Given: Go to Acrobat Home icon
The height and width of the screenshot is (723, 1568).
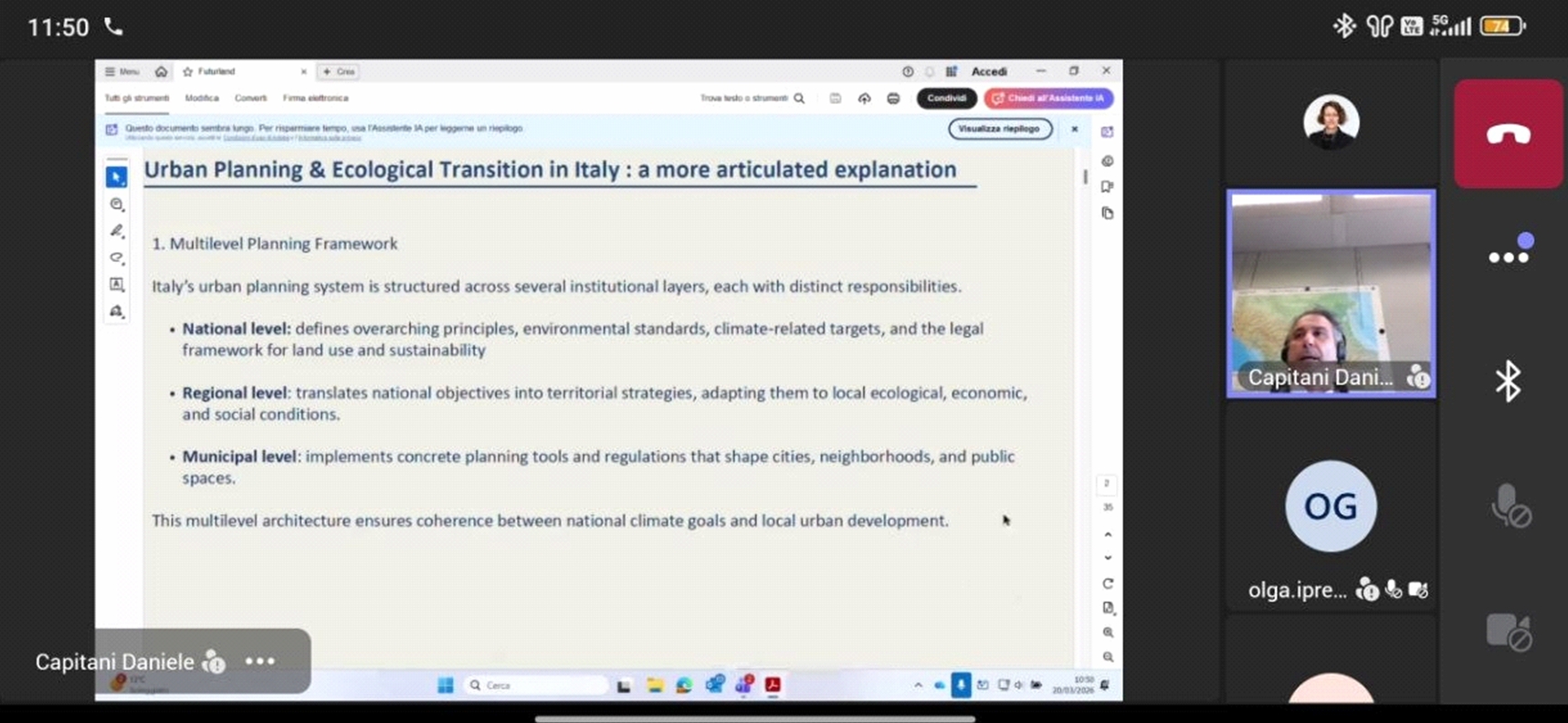Looking at the screenshot, I should click(x=161, y=71).
